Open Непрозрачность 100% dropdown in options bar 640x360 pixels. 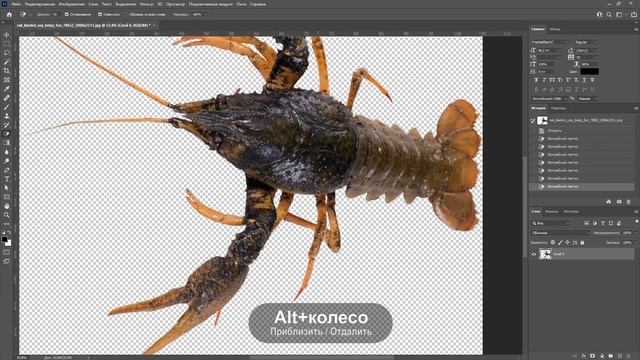[x=205, y=14]
